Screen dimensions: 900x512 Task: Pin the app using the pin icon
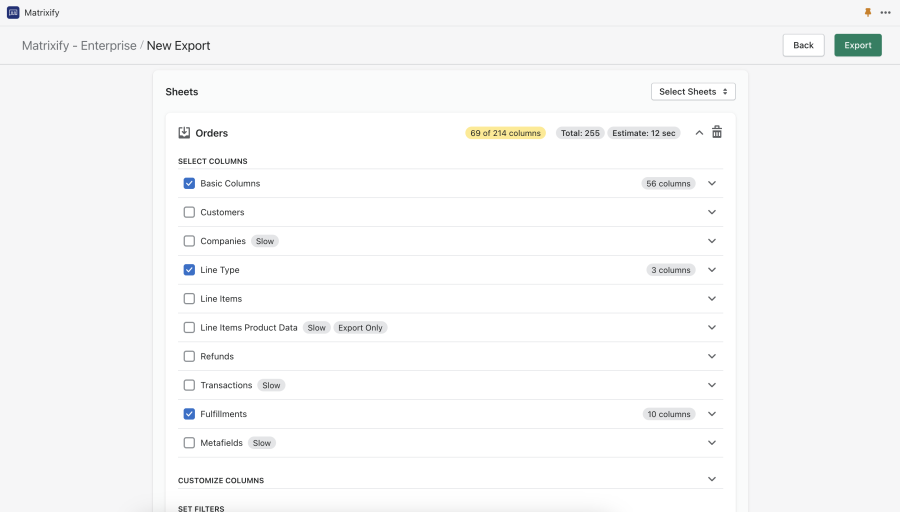868,13
